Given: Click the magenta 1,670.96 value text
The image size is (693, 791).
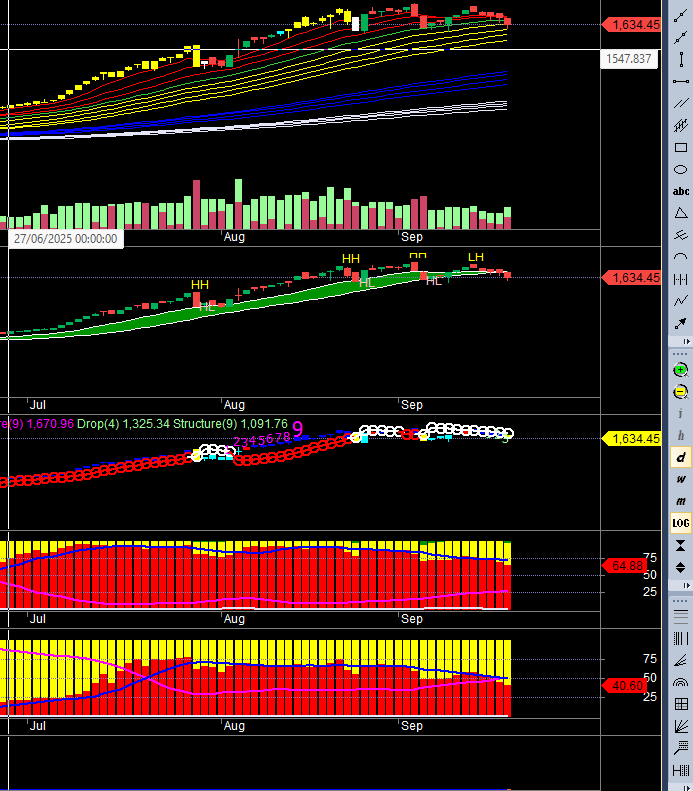Looking at the screenshot, I should click(x=50, y=424).
